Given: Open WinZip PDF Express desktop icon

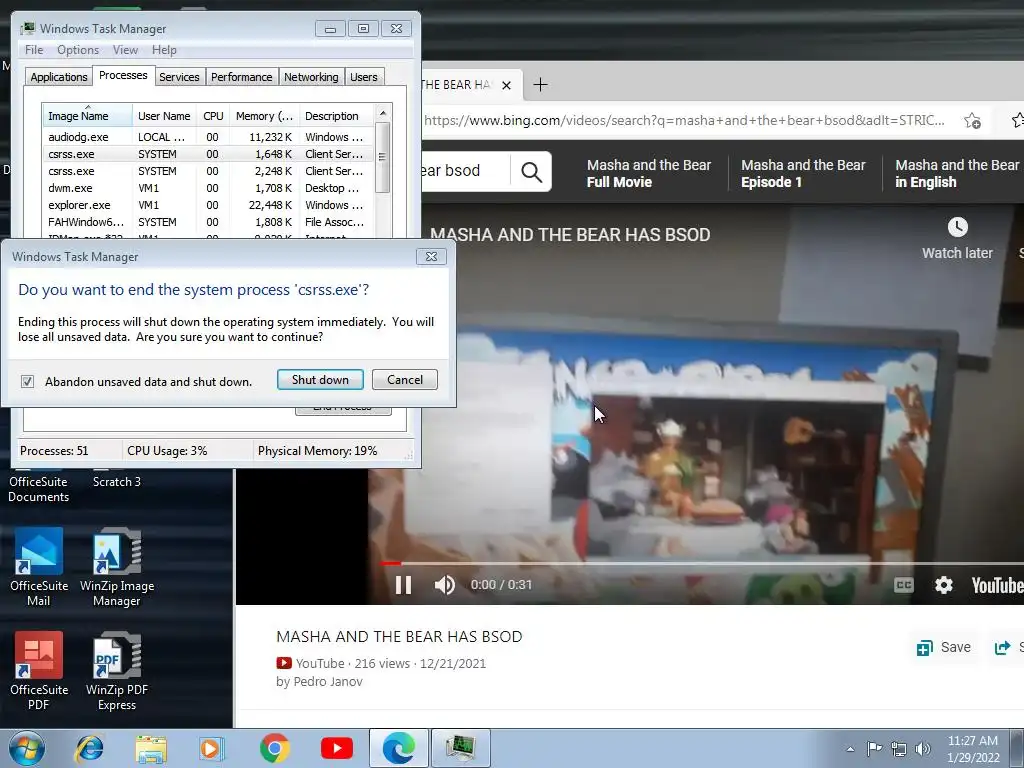Looking at the screenshot, I should (x=117, y=671).
